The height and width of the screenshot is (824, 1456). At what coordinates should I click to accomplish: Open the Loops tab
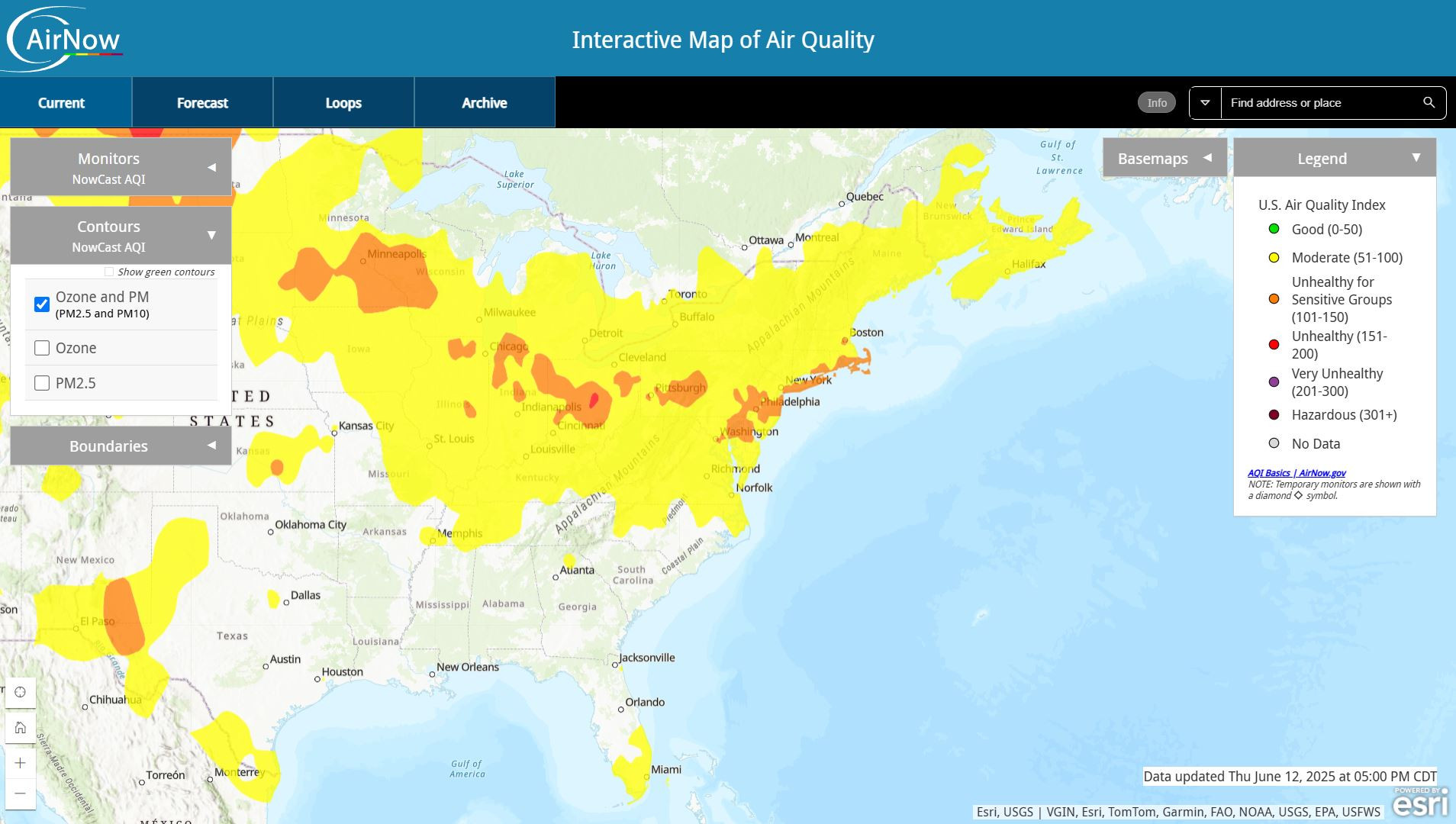pos(343,102)
